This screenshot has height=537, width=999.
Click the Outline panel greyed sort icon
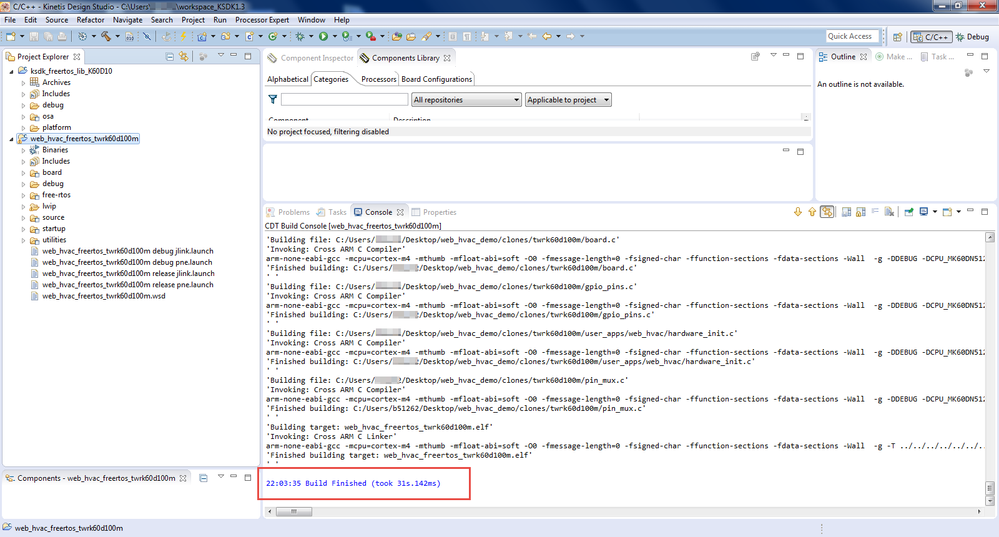click(968, 73)
